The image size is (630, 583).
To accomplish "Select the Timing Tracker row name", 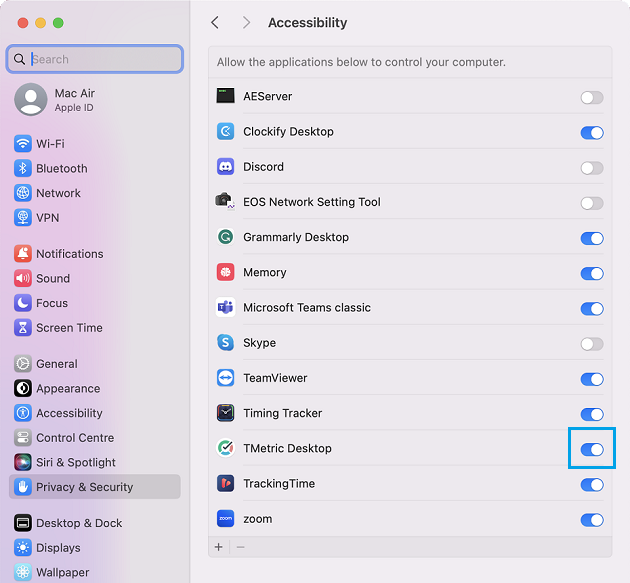I will click(x=282, y=413).
